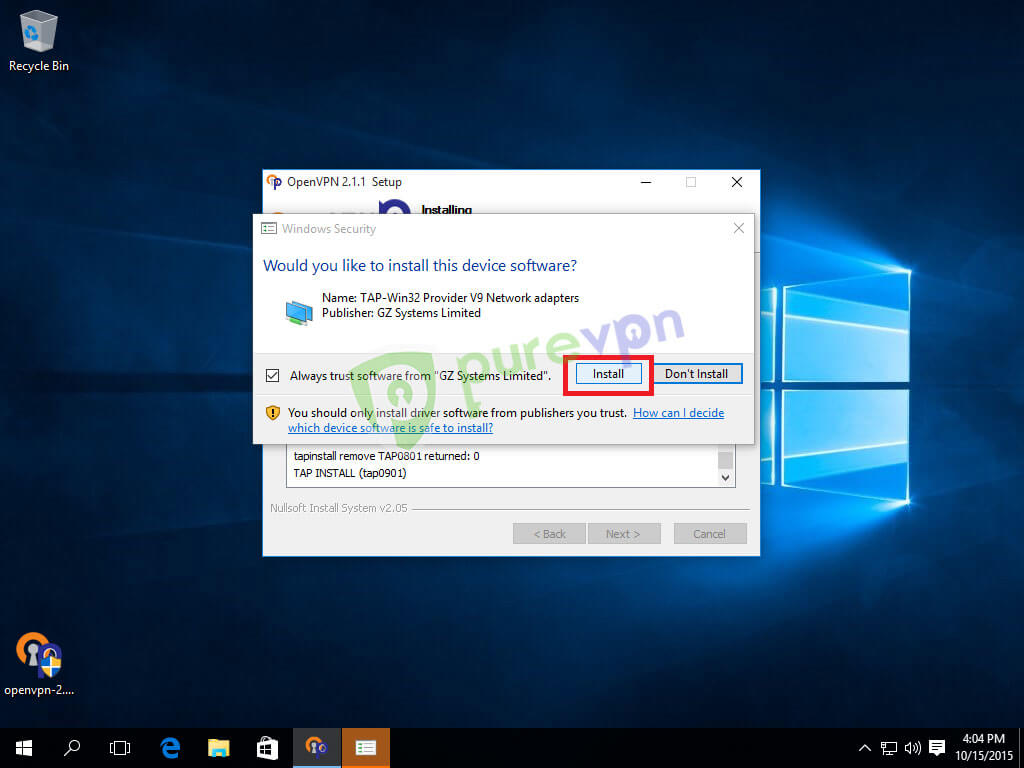Click the yellow shield warning icon
Image resolution: width=1024 pixels, height=768 pixels.
tap(272, 413)
